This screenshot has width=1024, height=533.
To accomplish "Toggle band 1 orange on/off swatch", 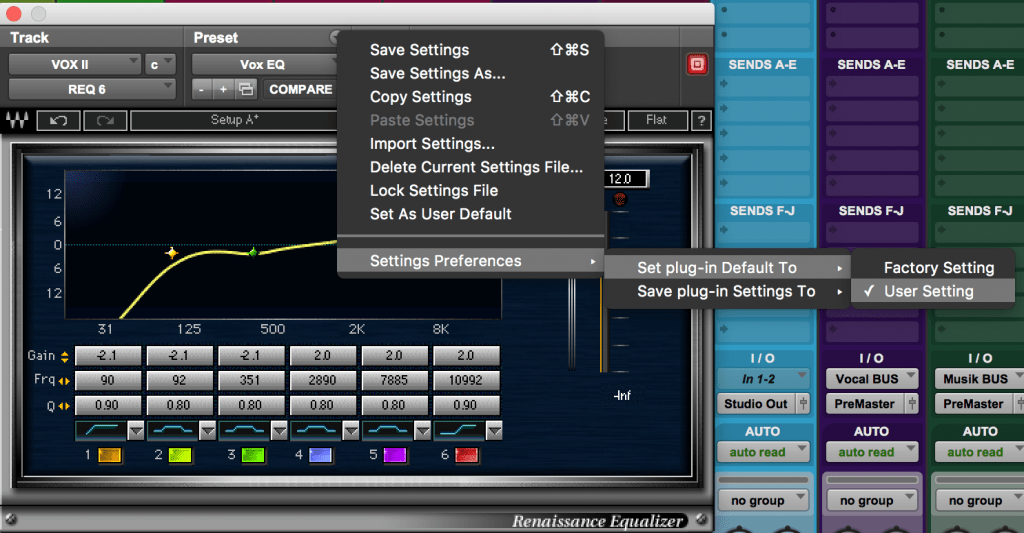I will (110, 455).
